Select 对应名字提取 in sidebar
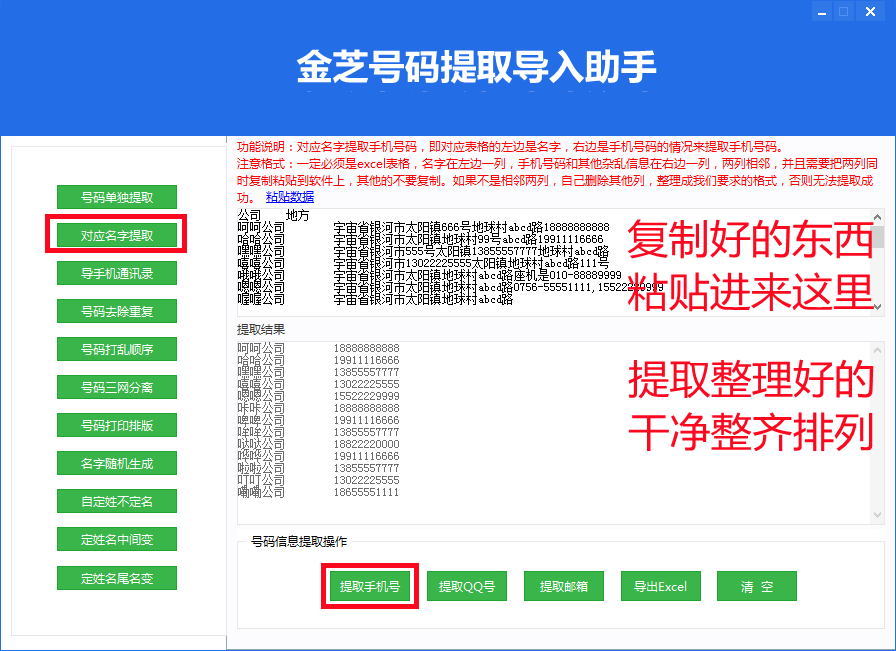This screenshot has height=651, width=896. click(x=117, y=235)
